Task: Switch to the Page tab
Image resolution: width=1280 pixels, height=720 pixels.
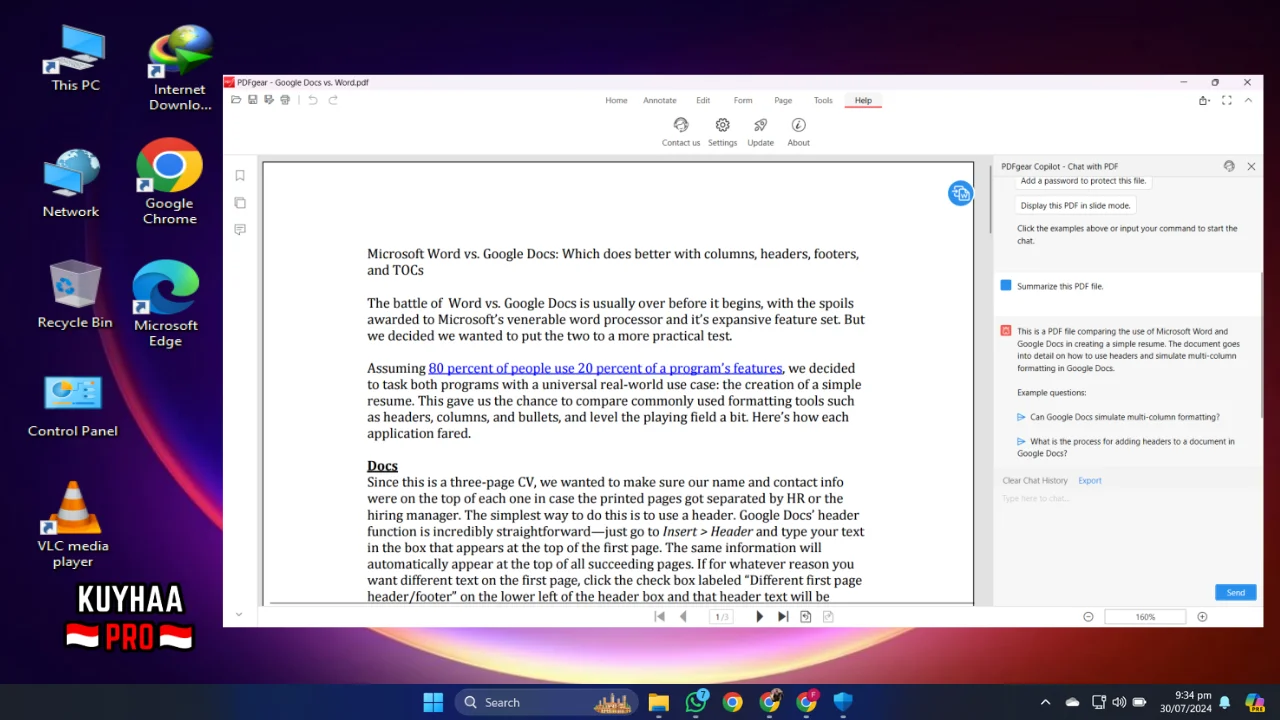Action: click(x=783, y=100)
